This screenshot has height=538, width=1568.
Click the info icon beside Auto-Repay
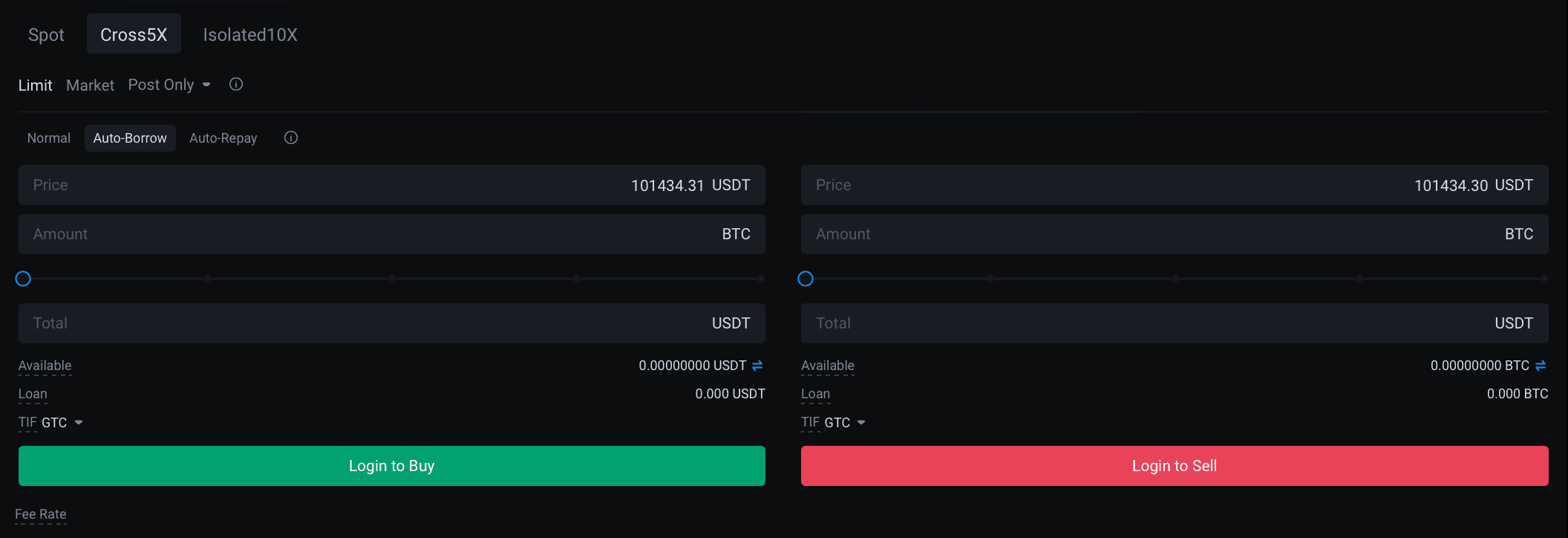[291, 137]
